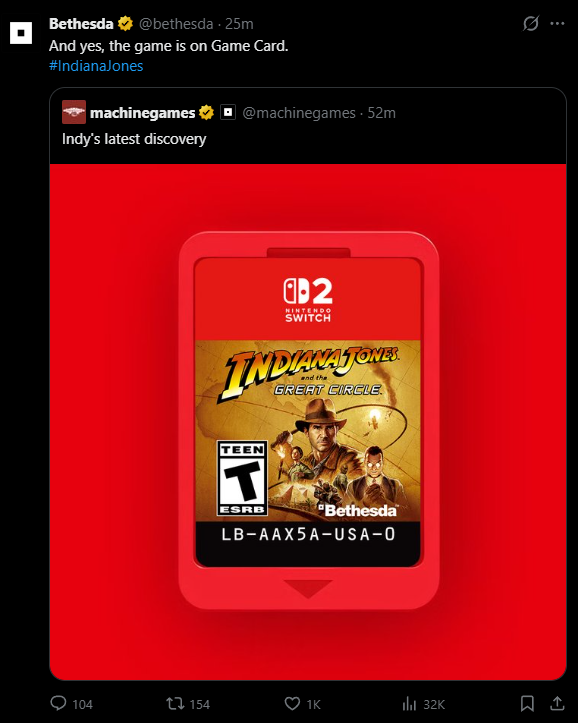
Task: Like the tweet with heart icon
Action: point(292,704)
